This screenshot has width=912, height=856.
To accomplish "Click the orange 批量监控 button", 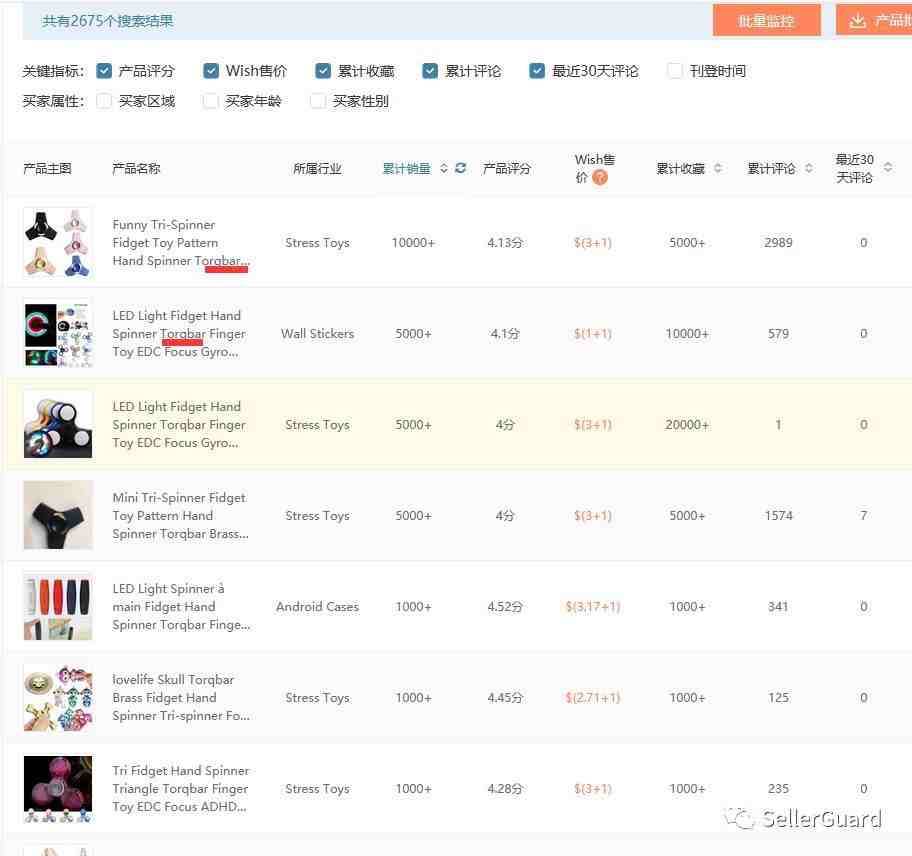I will click(767, 21).
